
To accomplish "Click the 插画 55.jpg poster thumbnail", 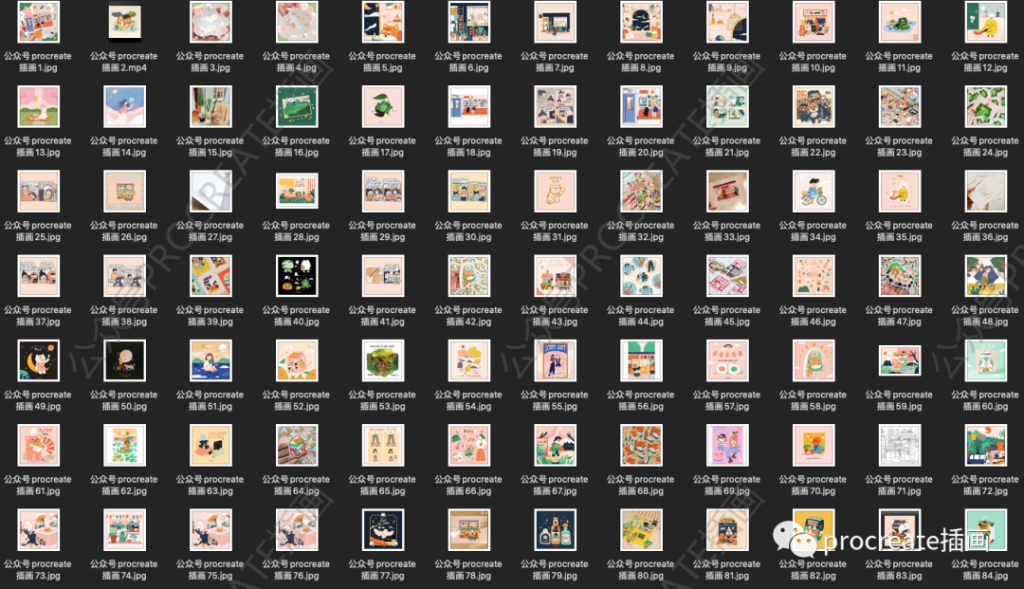I will coord(555,360).
